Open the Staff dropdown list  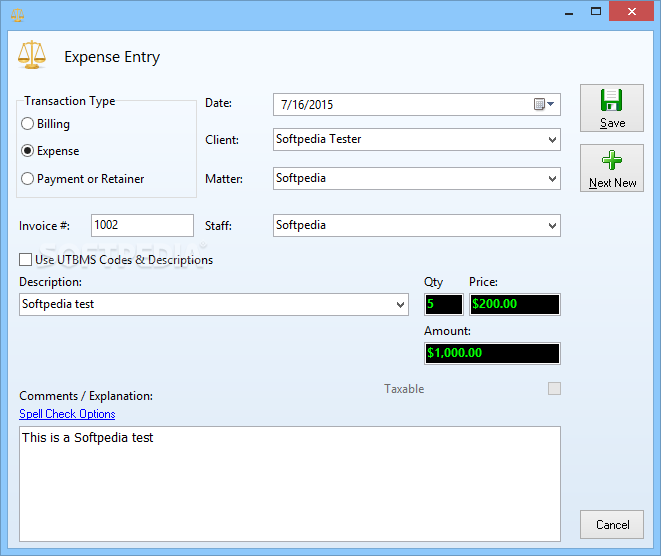pyautogui.click(x=552, y=226)
